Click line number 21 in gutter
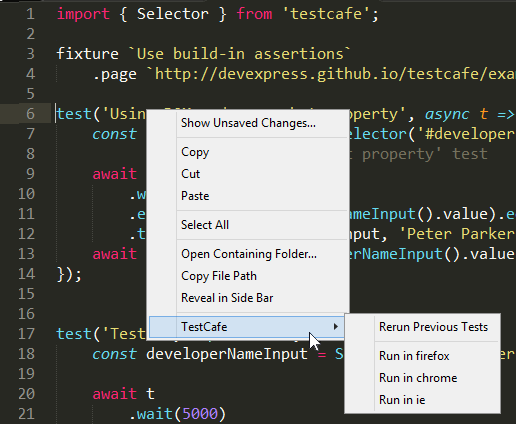The height and width of the screenshot is (424, 516). pos(26,414)
